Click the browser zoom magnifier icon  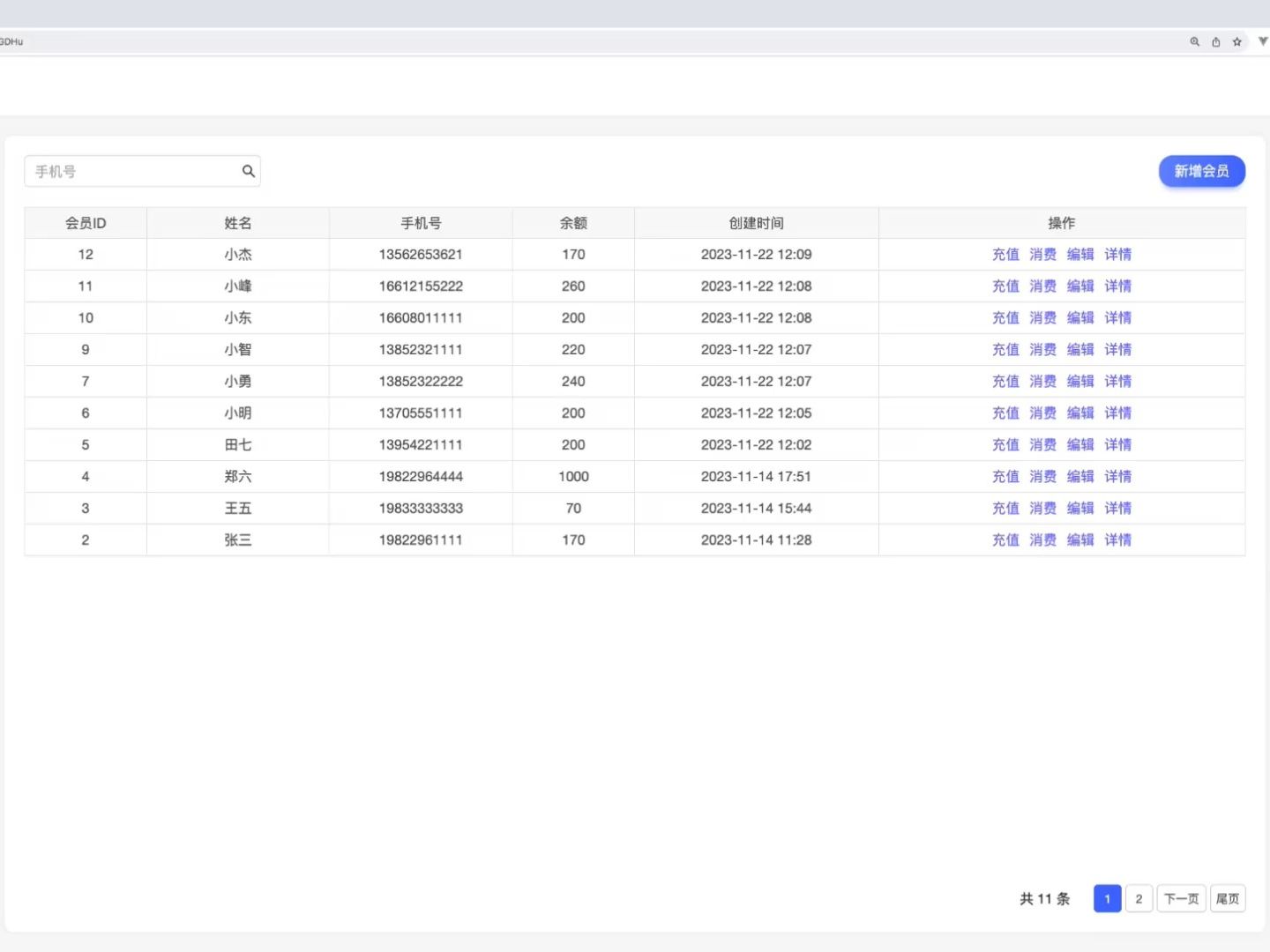coord(1195,41)
